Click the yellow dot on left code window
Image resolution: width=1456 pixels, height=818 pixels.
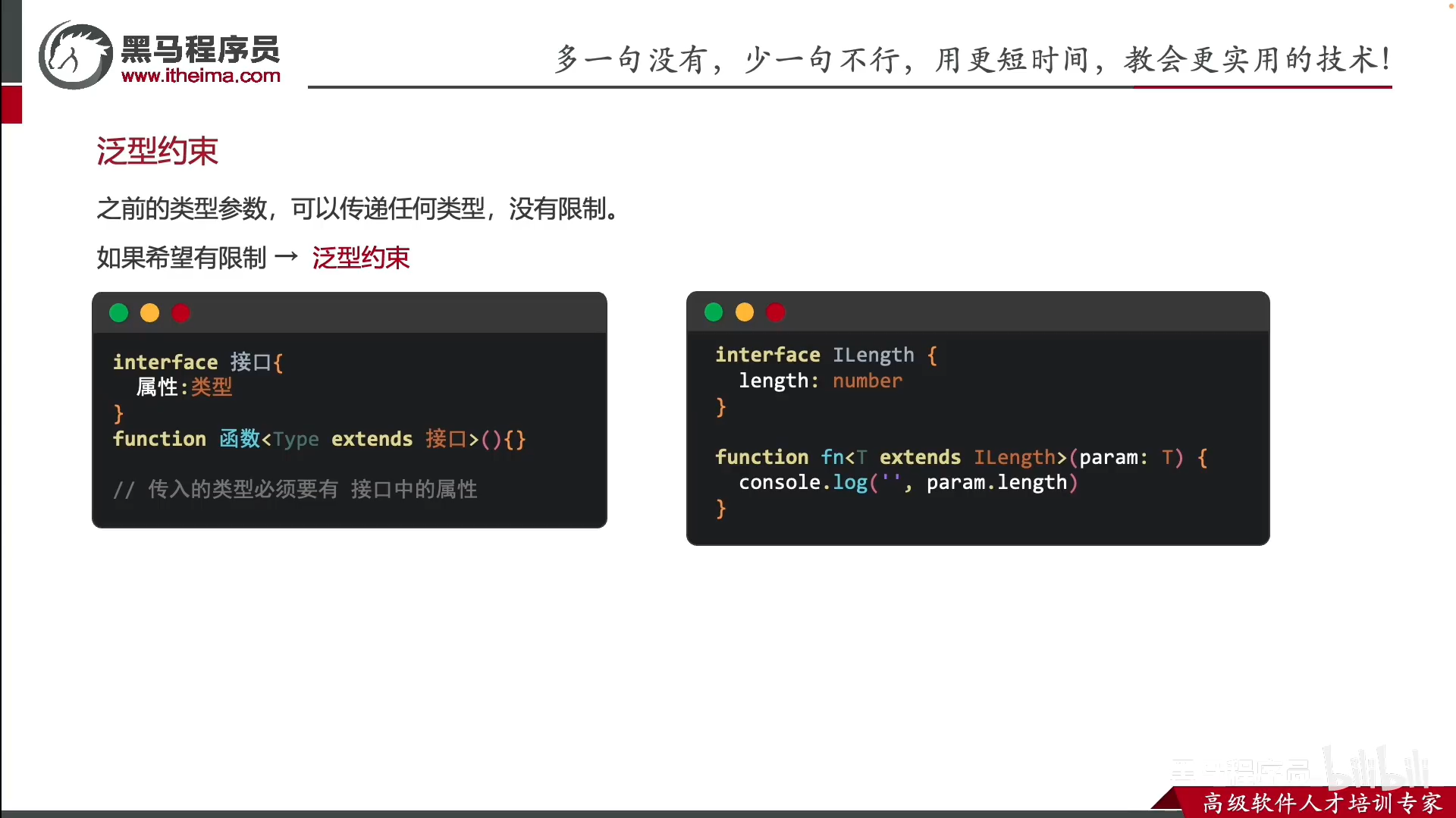(150, 312)
